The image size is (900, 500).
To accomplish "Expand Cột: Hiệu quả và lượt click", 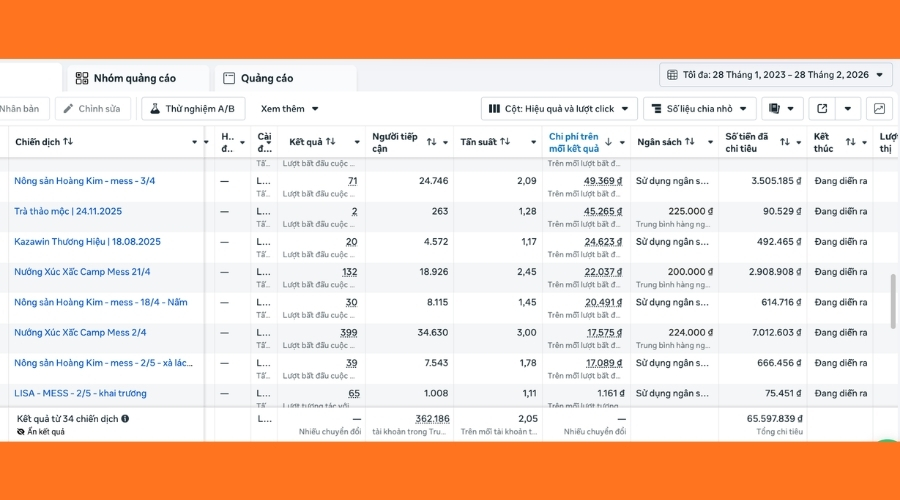I will [x=559, y=108].
